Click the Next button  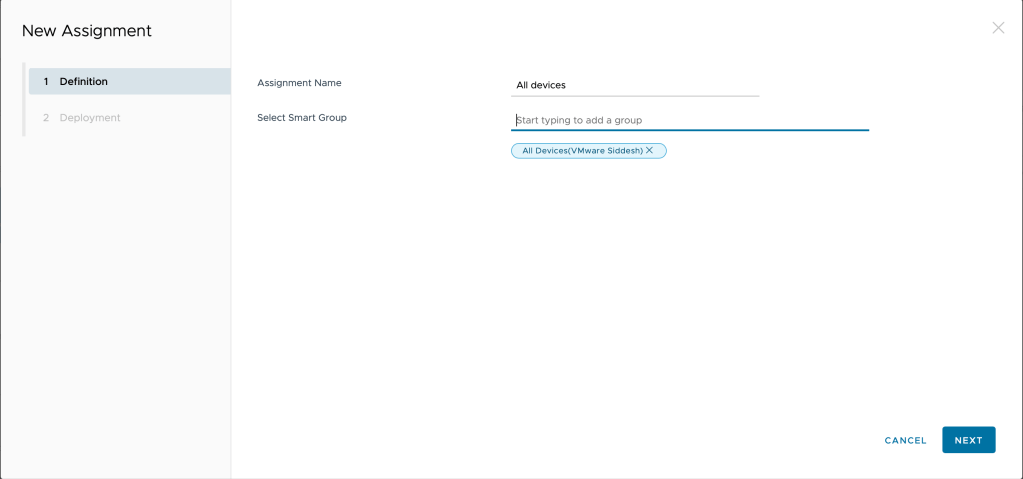[x=968, y=440]
